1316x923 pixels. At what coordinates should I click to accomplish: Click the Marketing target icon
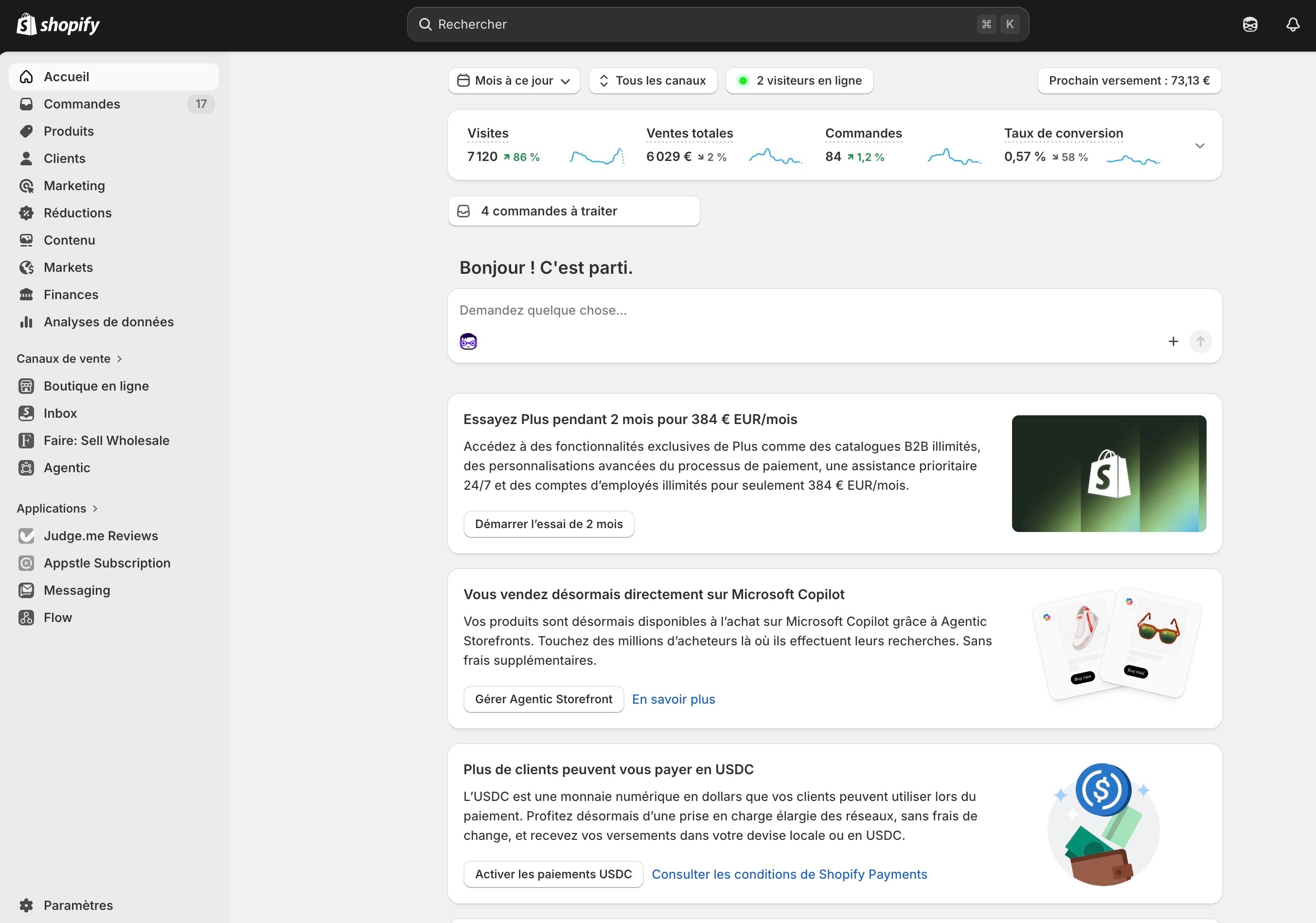coord(26,186)
